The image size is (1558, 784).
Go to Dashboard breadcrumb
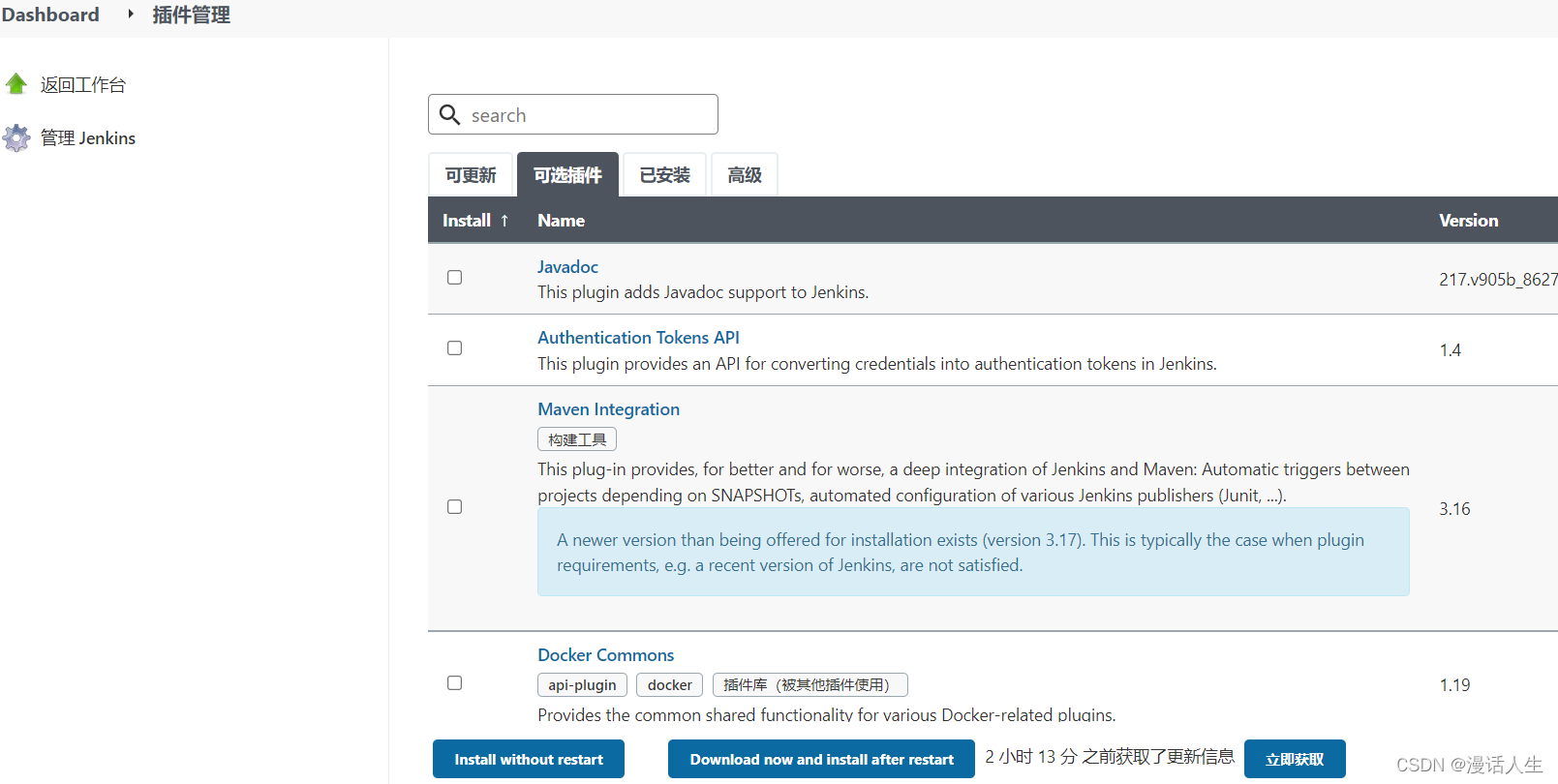click(x=50, y=15)
